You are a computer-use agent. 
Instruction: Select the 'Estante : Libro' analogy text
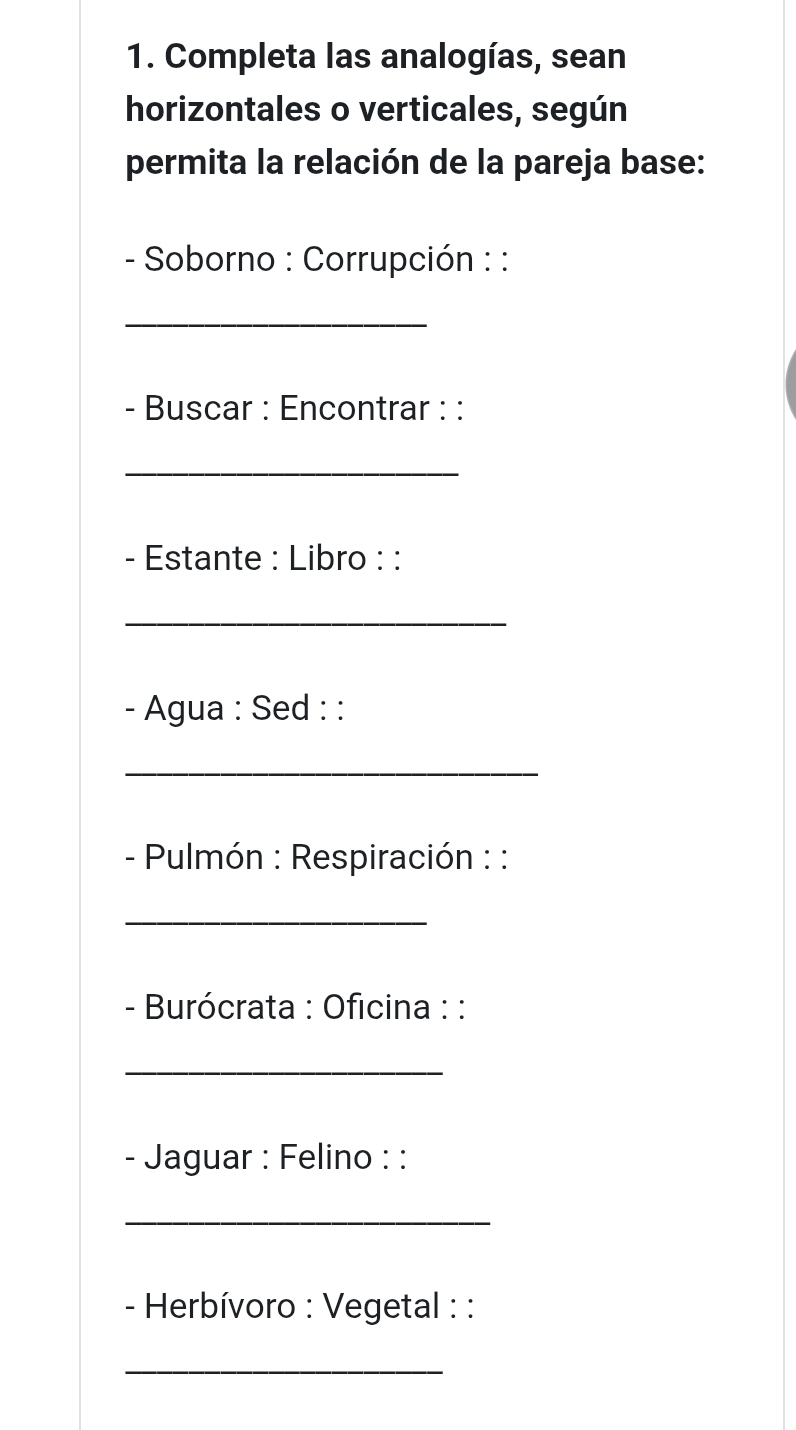click(x=264, y=558)
